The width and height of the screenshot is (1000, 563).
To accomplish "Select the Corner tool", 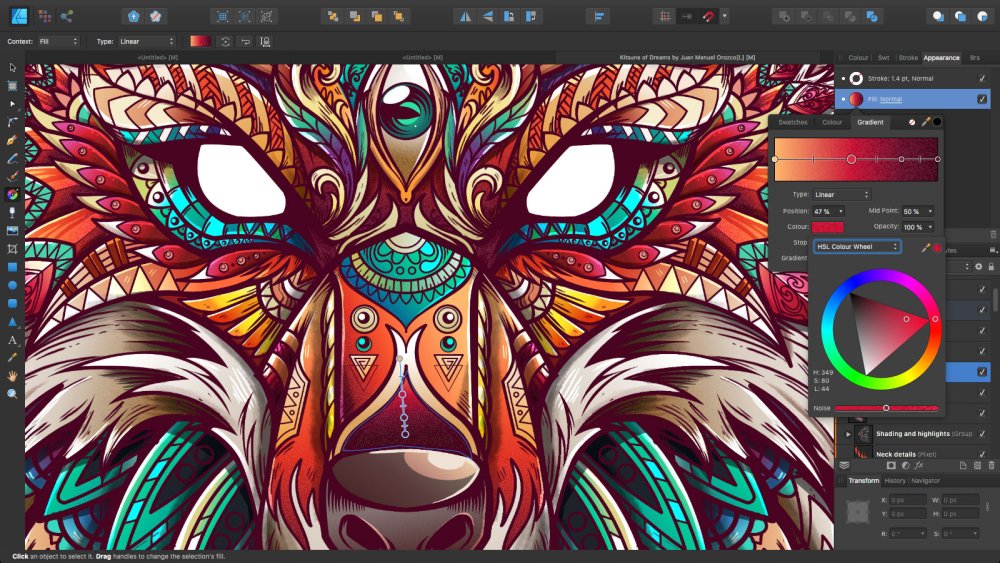I will pyautogui.click(x=12, y=122).
